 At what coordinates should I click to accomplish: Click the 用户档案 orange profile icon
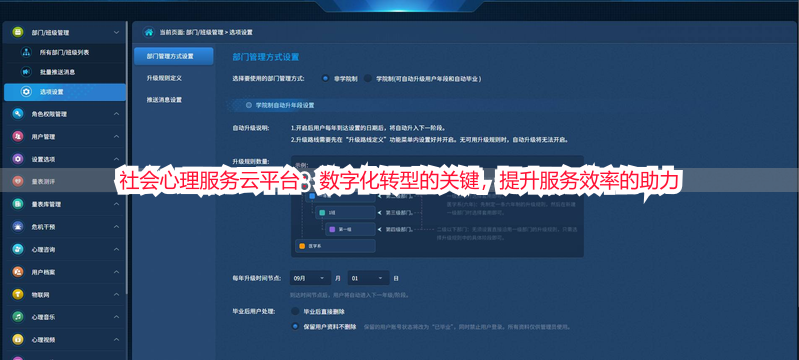coord(18,272)
